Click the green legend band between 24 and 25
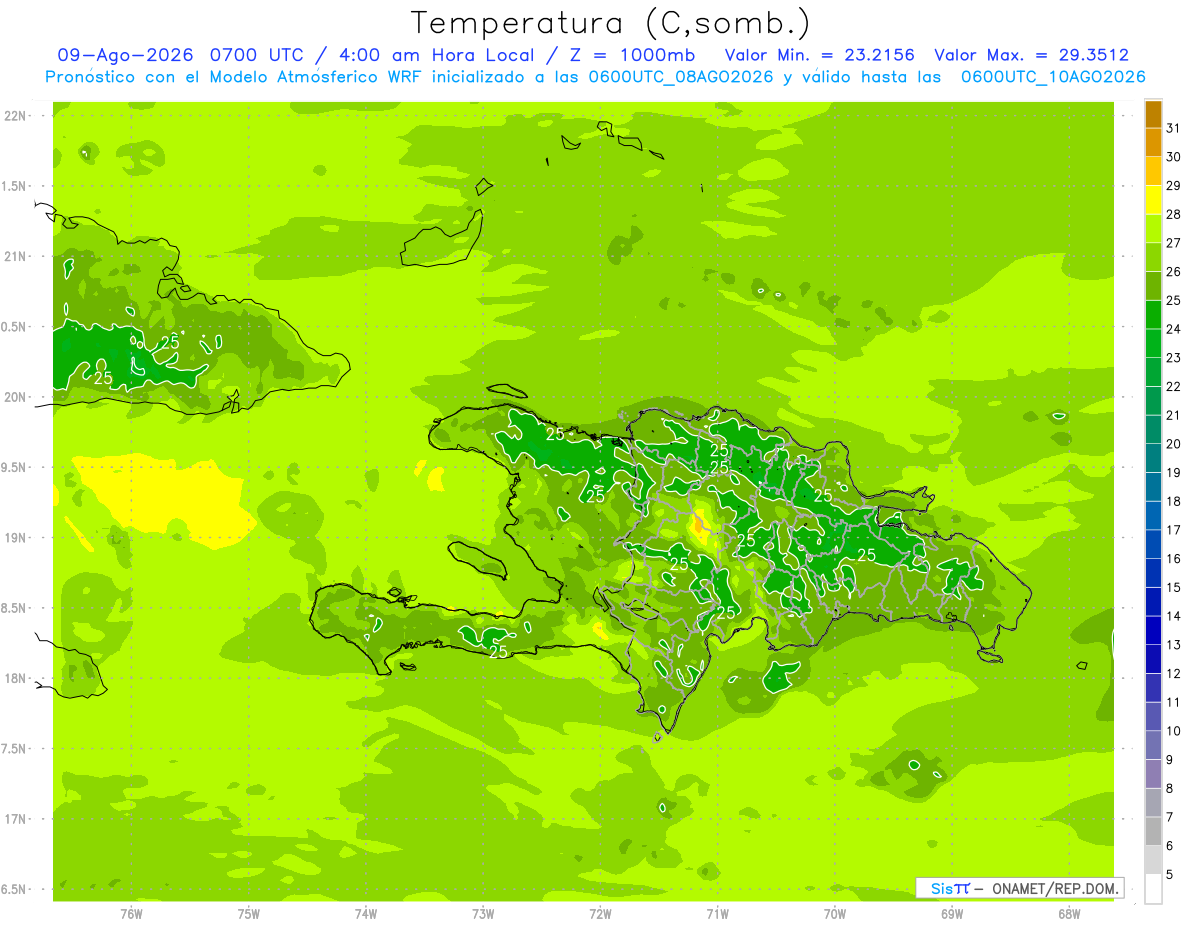 pyautogui.click(x=1153, y=315)
